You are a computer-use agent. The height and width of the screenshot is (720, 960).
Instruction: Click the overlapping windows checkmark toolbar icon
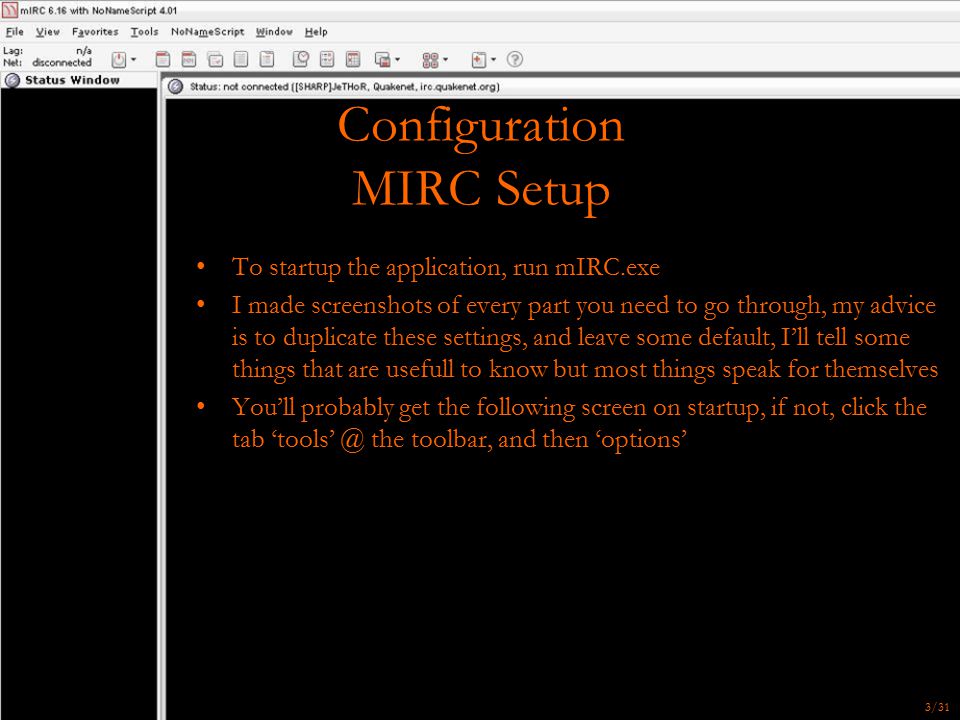click(215, 59)
